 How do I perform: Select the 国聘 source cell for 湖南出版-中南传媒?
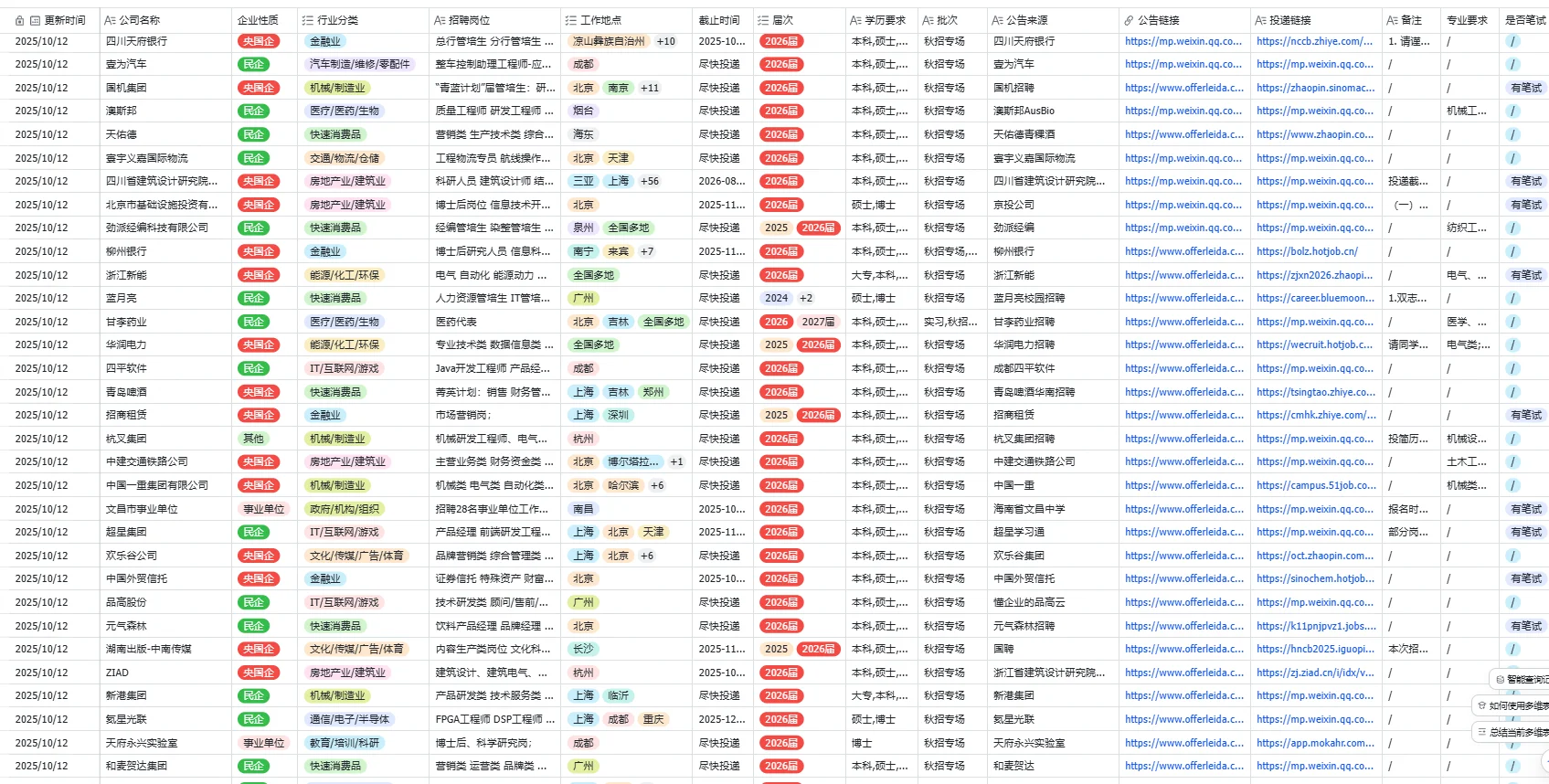[x=1053, y=649]
